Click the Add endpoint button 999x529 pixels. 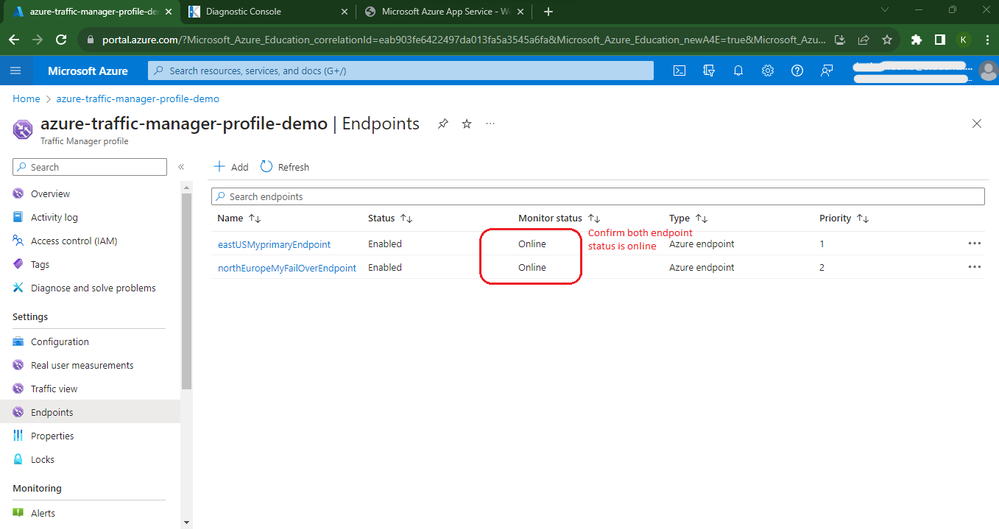[231, 167]
